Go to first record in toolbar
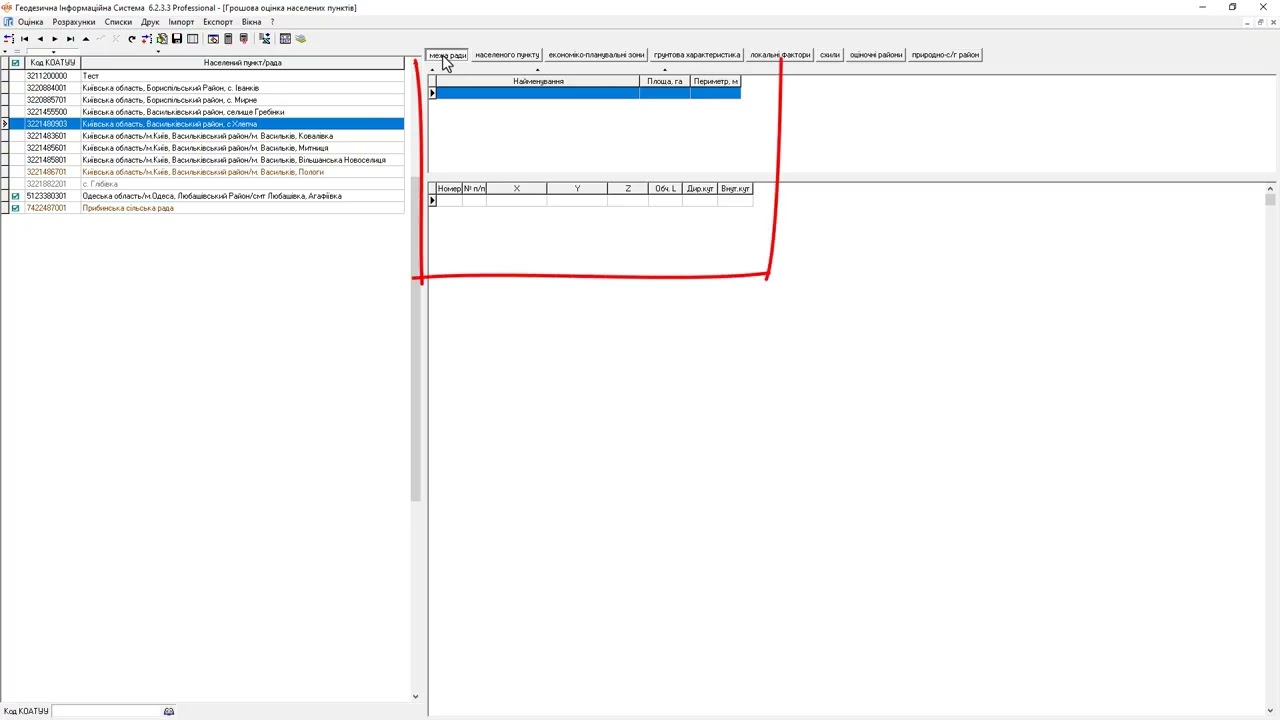The width and height of the screenshot is (1280, 720). tap(24, 39)
